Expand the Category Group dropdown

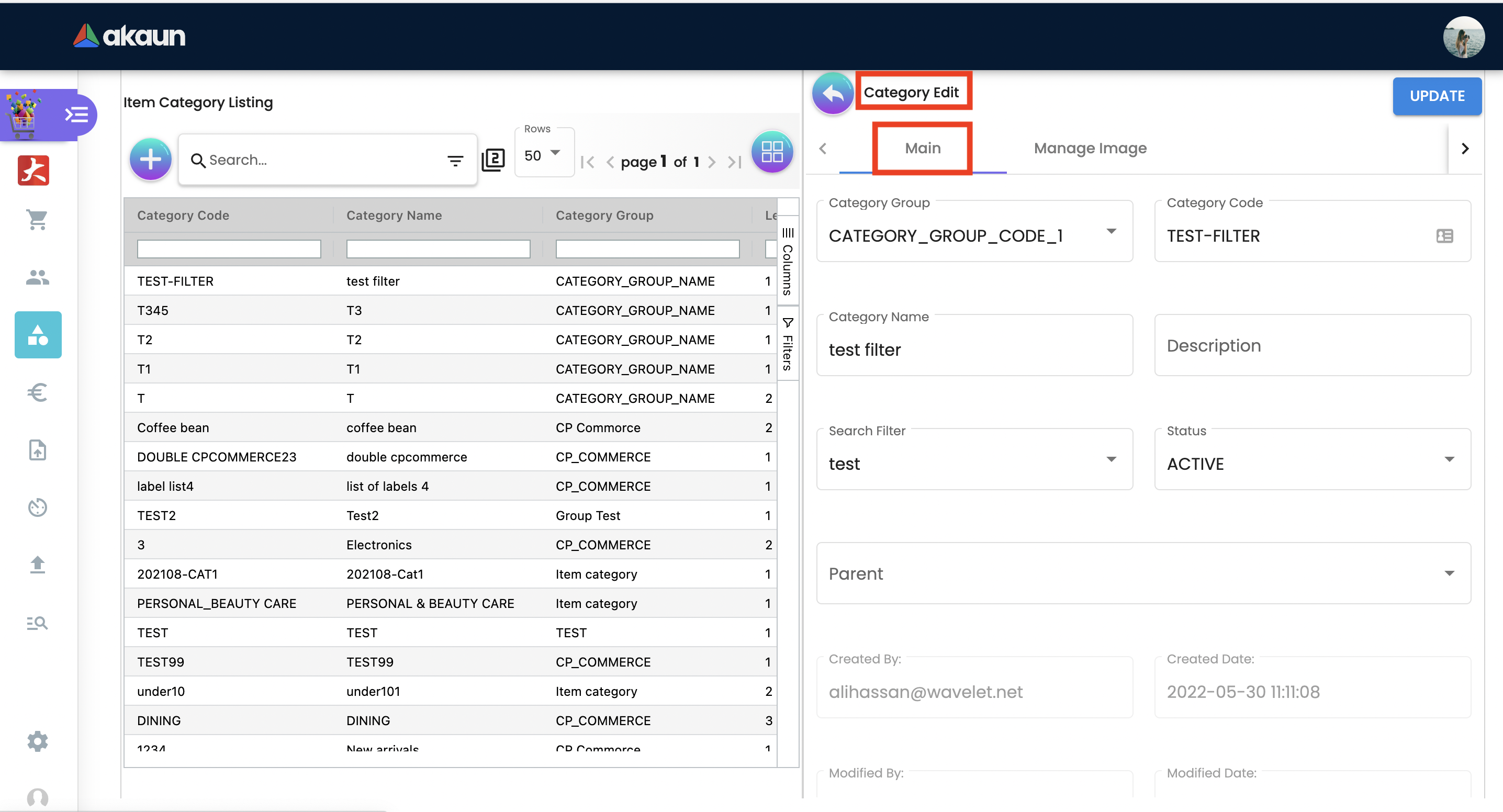(1111, 232)
